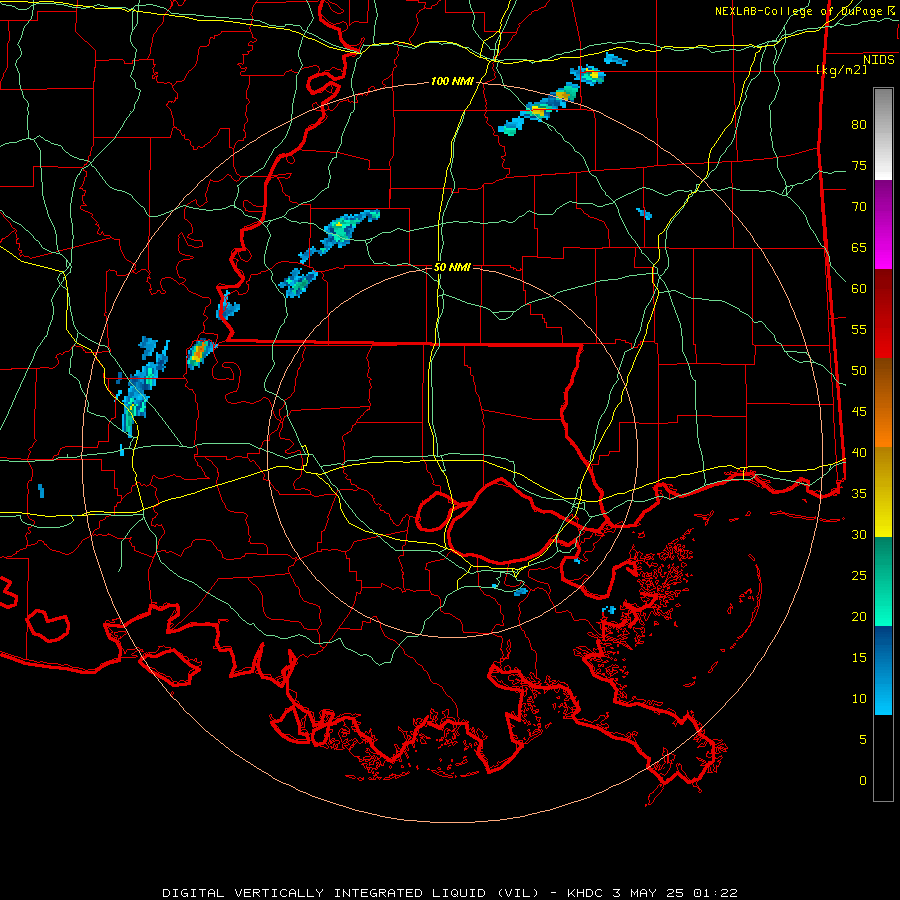Screen dimensions: 900x900
Task: Pick the orange-brown segment of the color bar
Action: pos(883,403)
